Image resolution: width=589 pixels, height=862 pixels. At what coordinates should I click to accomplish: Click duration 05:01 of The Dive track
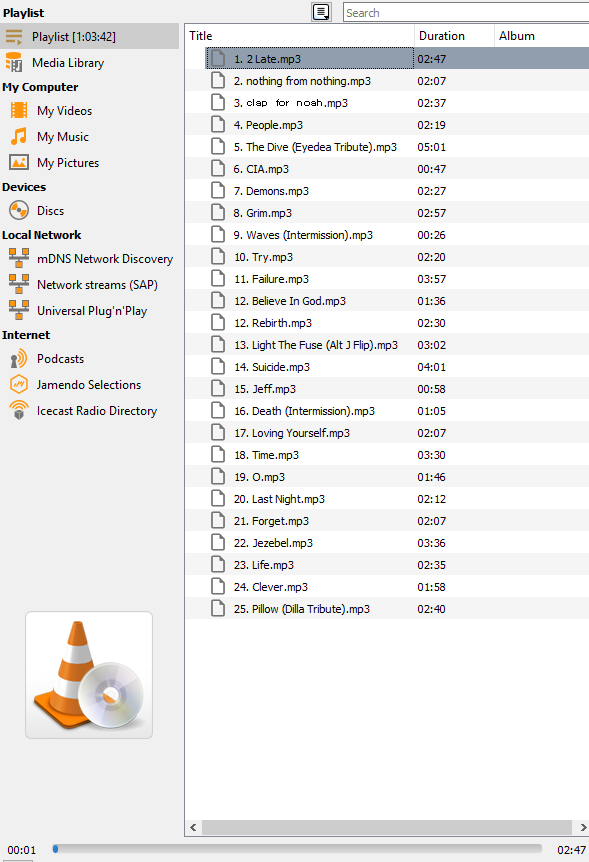432,147
